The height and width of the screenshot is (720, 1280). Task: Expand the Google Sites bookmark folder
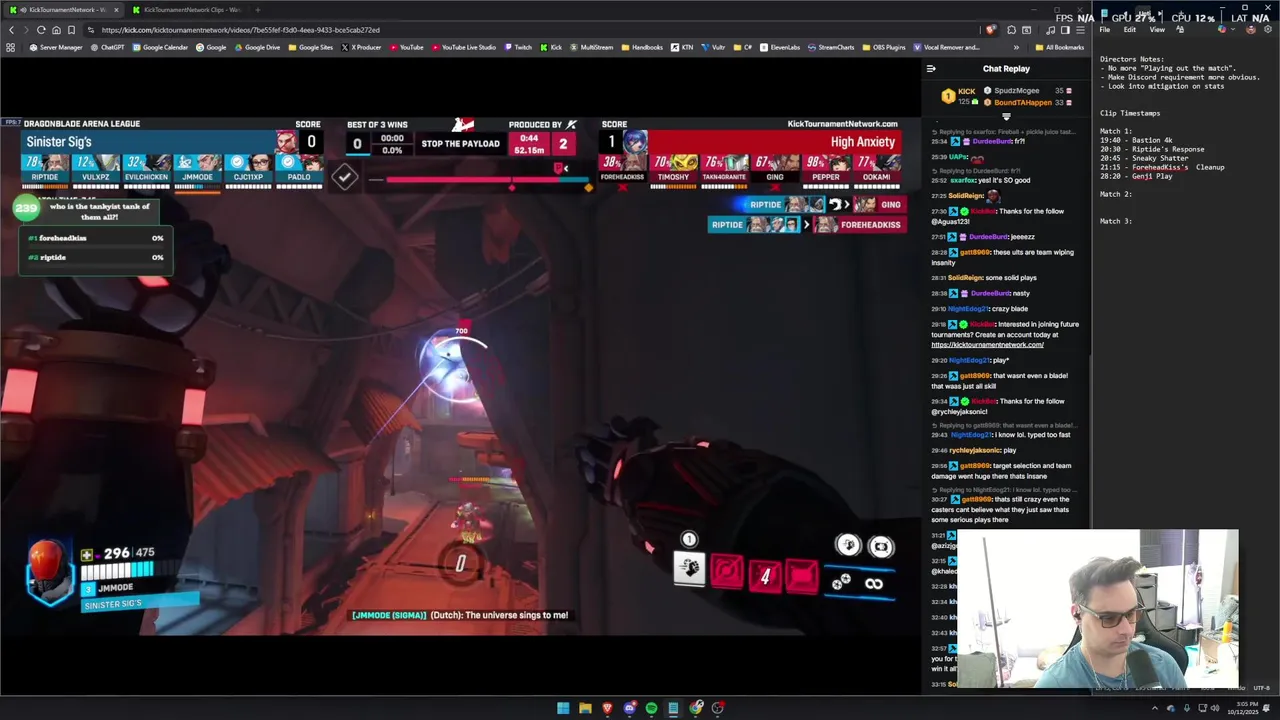pos(311,47)
